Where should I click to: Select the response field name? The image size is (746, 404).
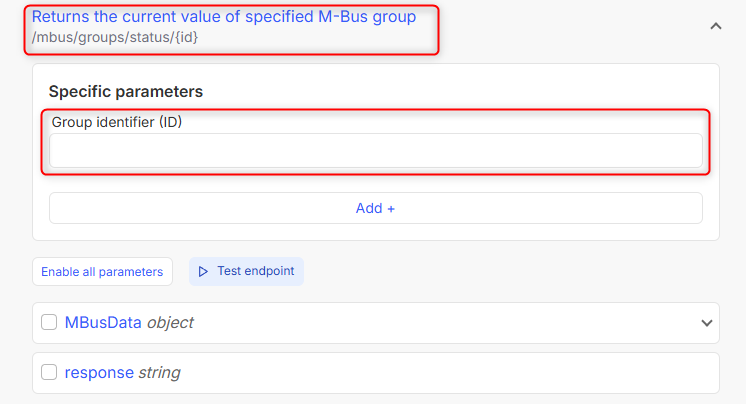click(99, 373)
